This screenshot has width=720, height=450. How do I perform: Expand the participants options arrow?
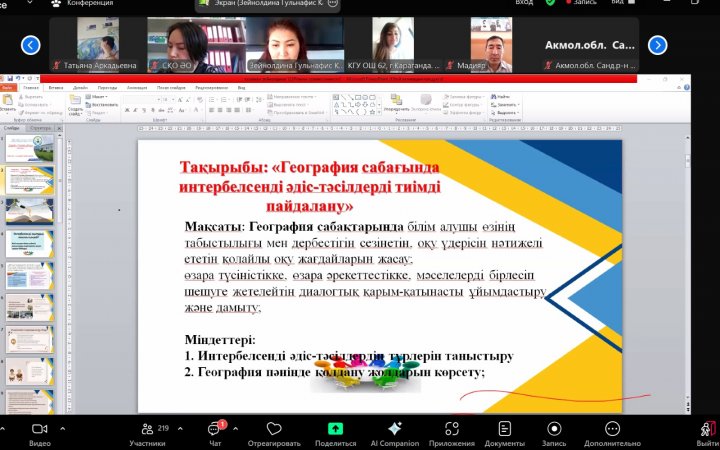(180, 429)
